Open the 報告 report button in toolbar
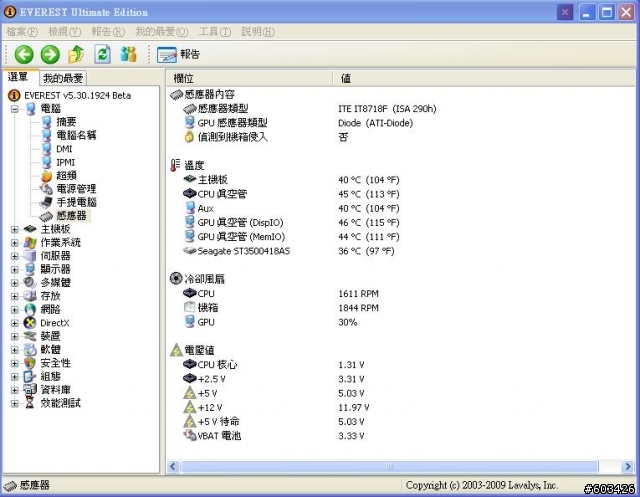Screen dimensions: 640x497 click(179, 54)
